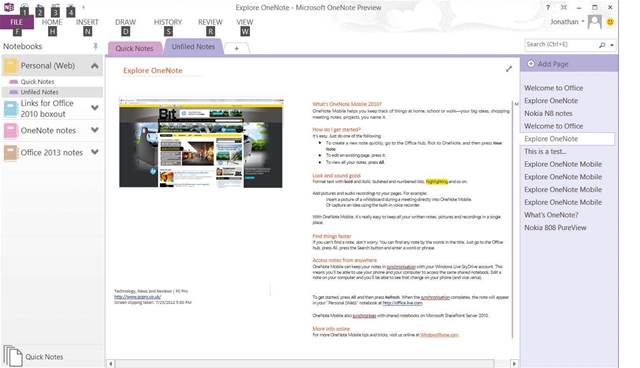Viewport: 640px width, 368px height.
Task: Open the help question mark icon
Action: pos(548,7)
